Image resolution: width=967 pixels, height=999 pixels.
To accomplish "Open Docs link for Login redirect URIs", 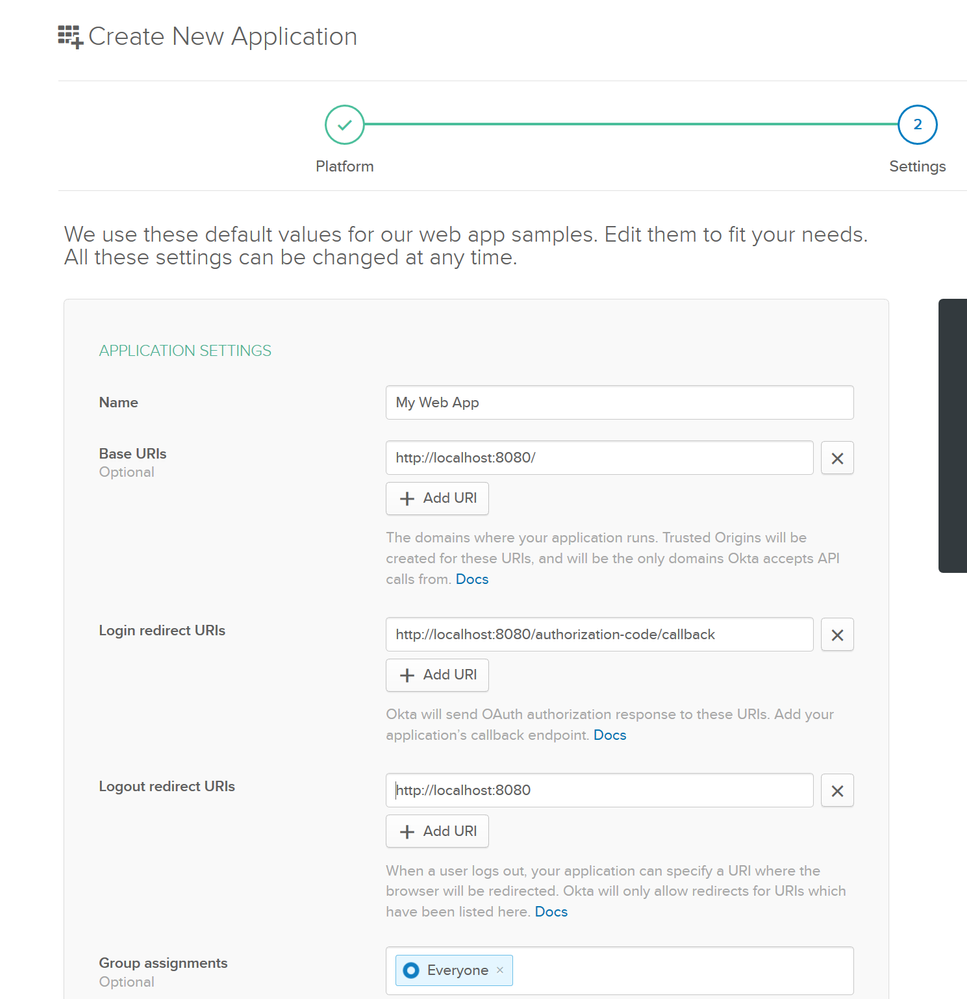I will 610,735.
